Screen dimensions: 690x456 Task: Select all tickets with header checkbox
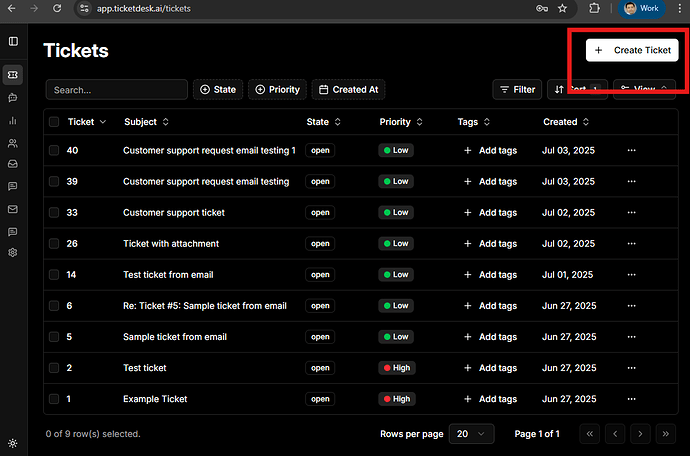coord(54,122)
